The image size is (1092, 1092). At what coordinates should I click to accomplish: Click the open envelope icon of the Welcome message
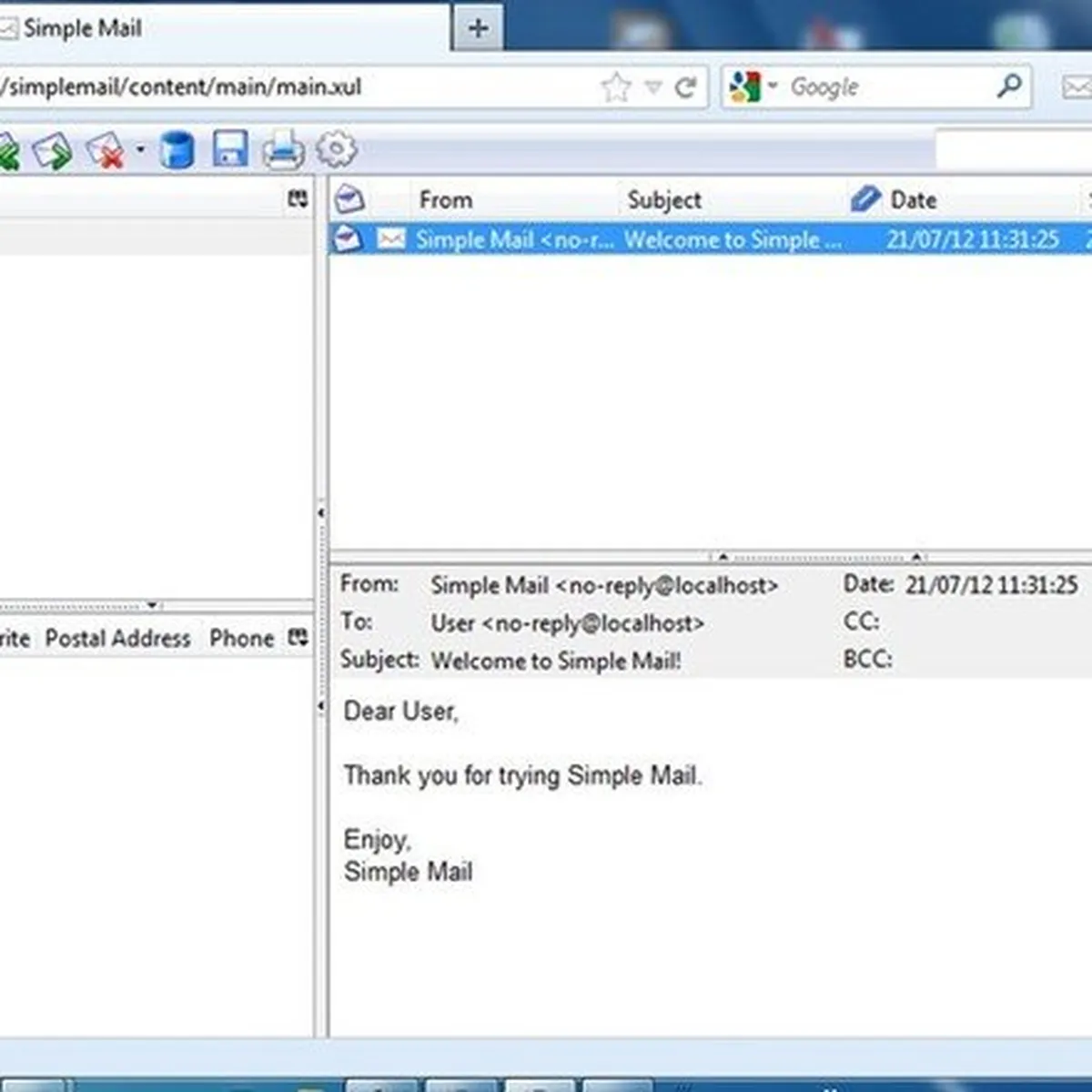point(349,238)
